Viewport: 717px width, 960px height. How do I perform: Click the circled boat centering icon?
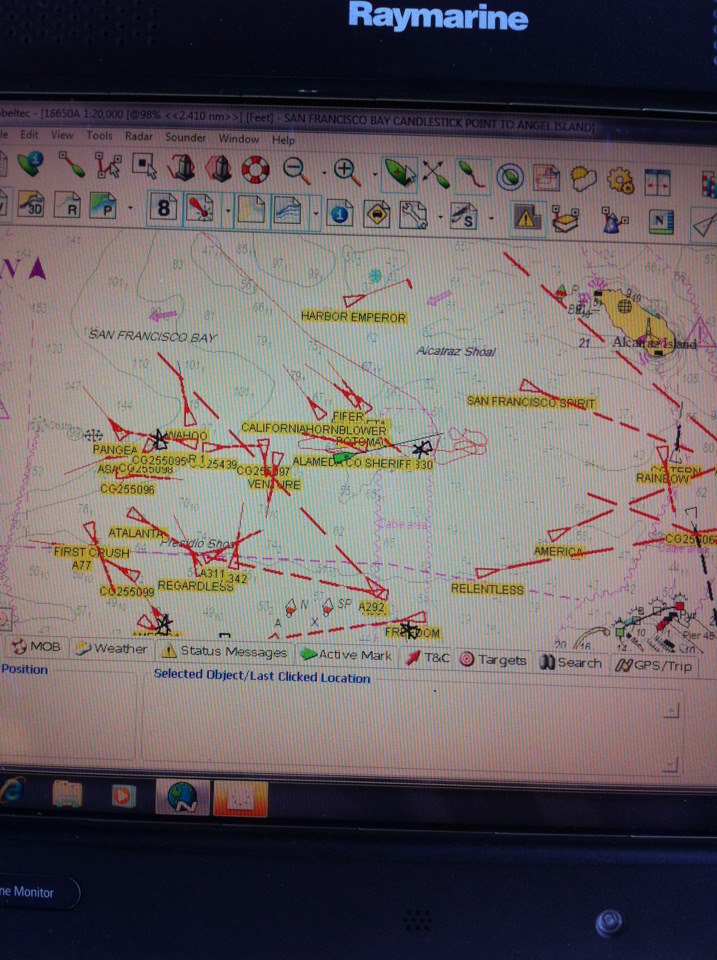coord(509,177)
